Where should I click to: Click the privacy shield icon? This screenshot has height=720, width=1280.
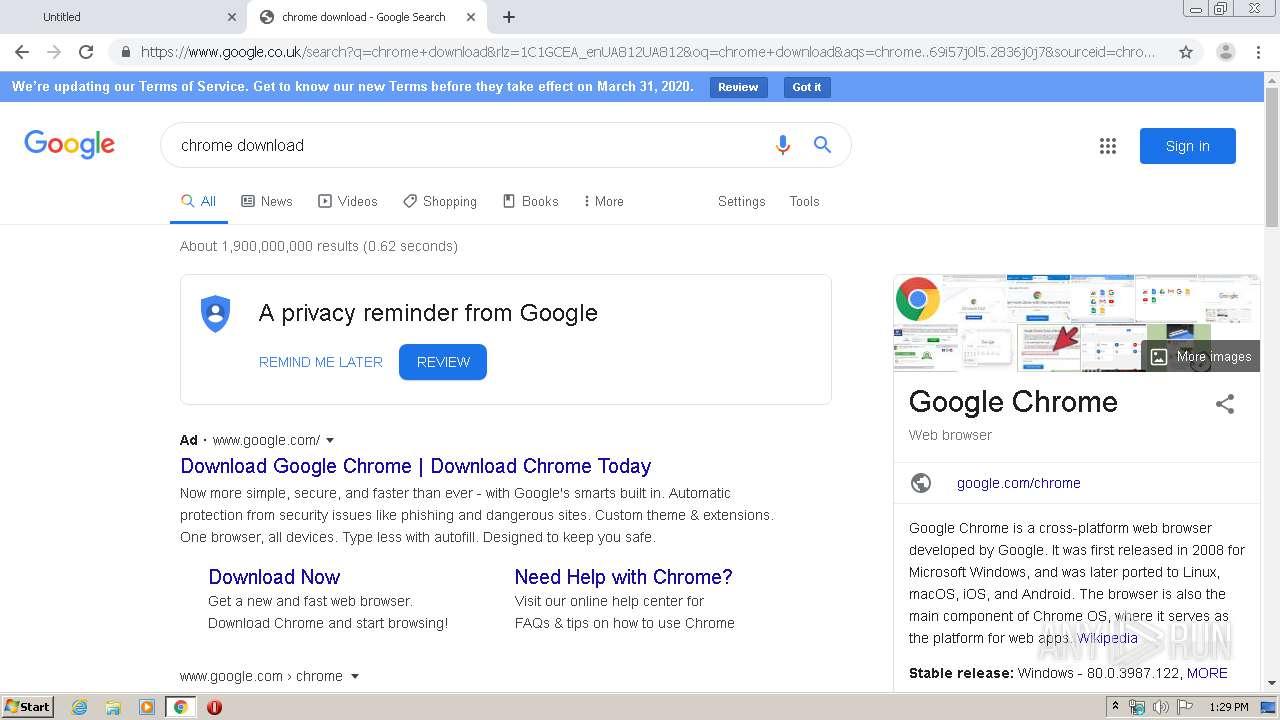pos(216,314)
